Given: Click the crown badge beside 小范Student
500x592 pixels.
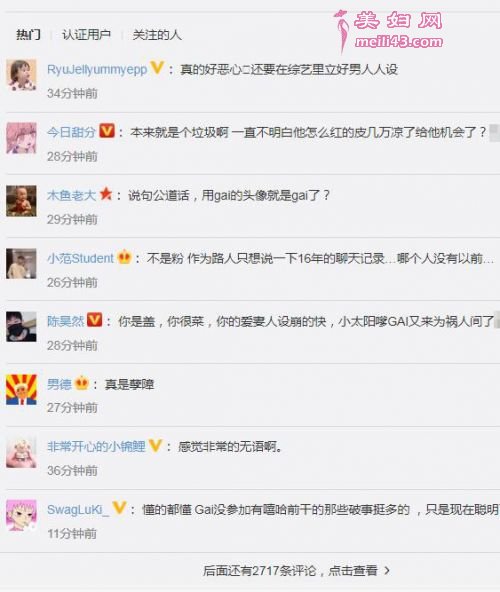Looking at the screenshot, I should pyautogui.click(x=124, y=258).
